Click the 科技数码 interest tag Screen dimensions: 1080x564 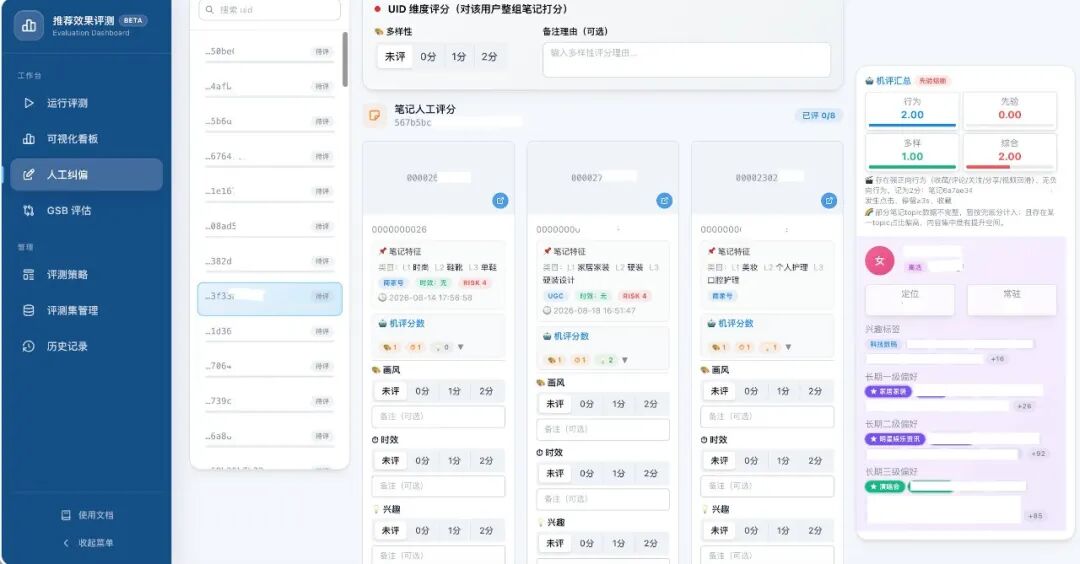[884, 344]
